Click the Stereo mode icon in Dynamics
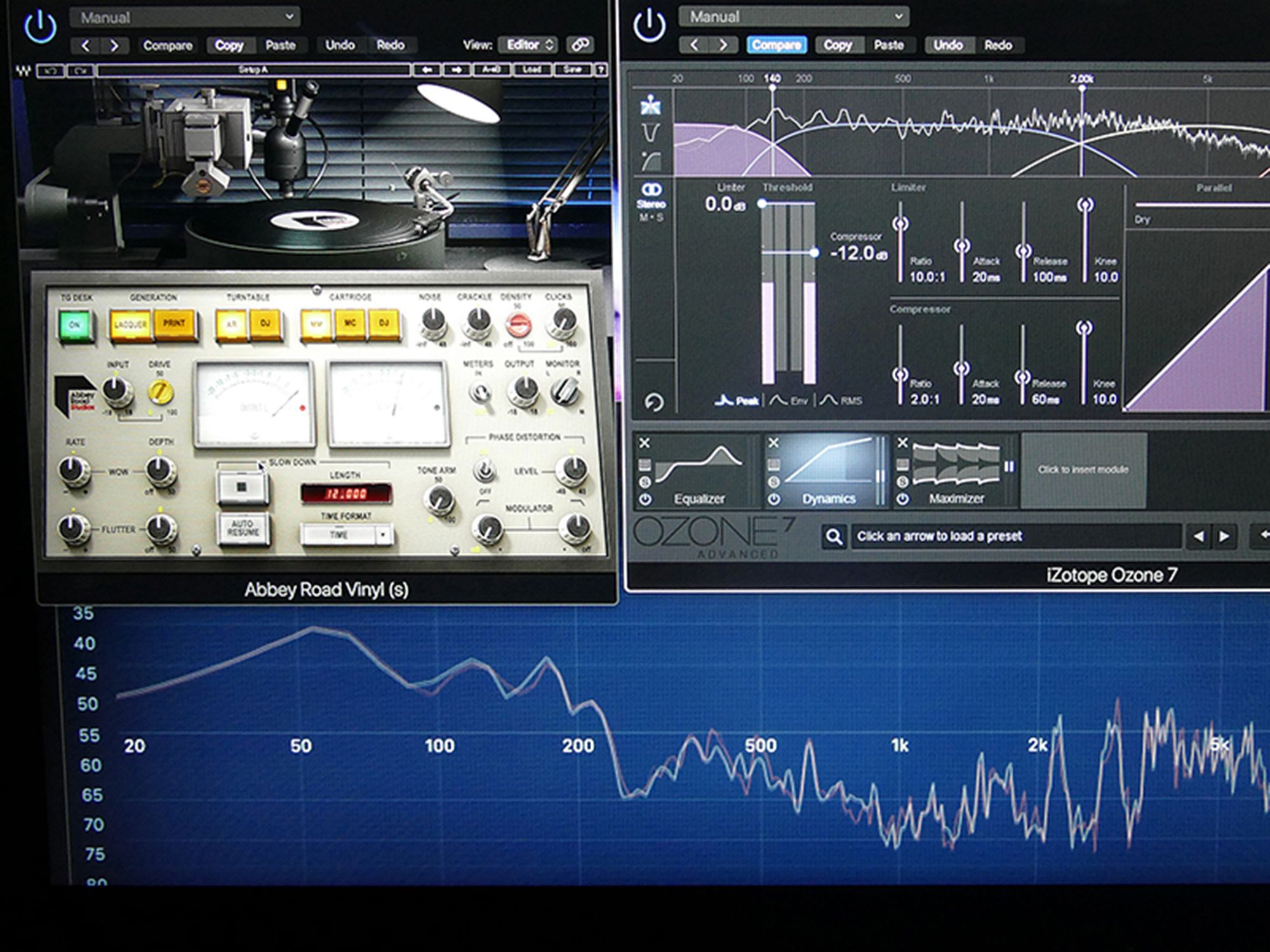1270x952 pixels. coord(652,189)
